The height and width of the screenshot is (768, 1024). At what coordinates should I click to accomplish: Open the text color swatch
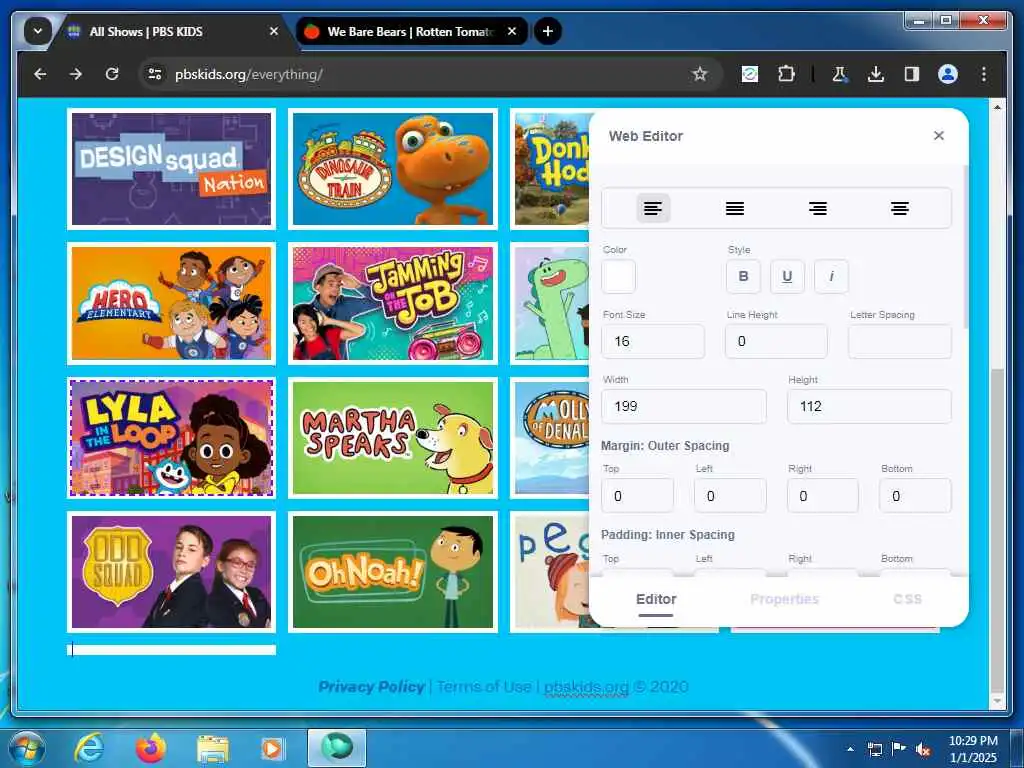[x=618, y=276]
